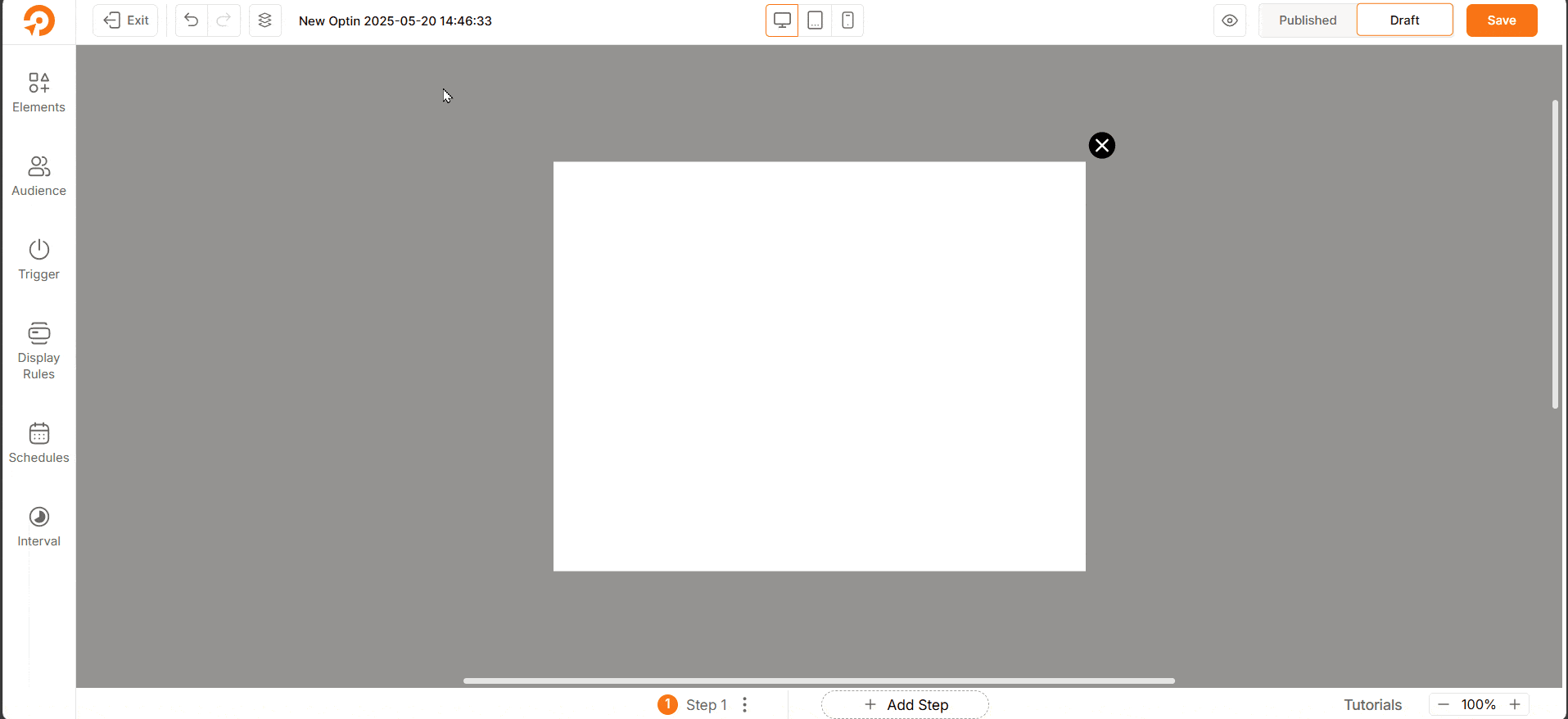Add a new step
Screen dimensions: 1568x719
click(x=905, y=704)
